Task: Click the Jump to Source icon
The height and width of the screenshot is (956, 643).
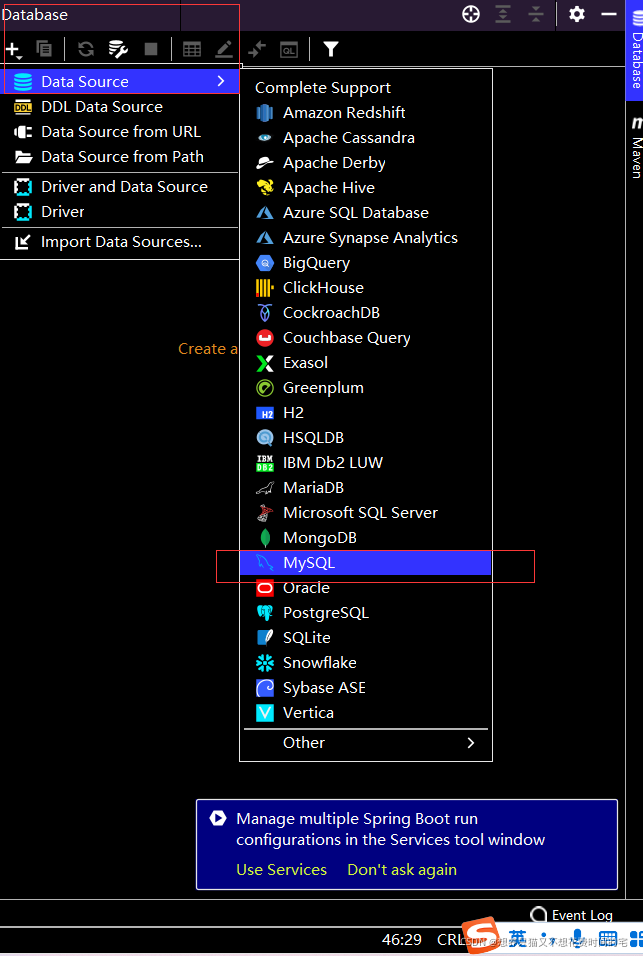Action: (x=257, y=49)
